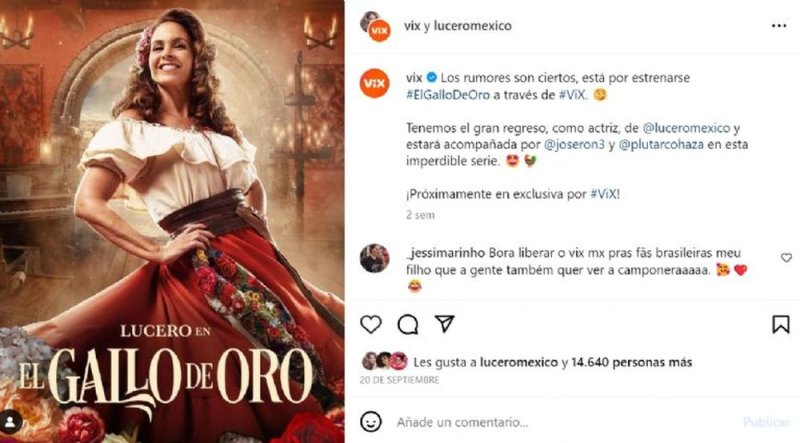Focus the Añade un comentario field
This screenshot has width=800, height=443.
561,422
